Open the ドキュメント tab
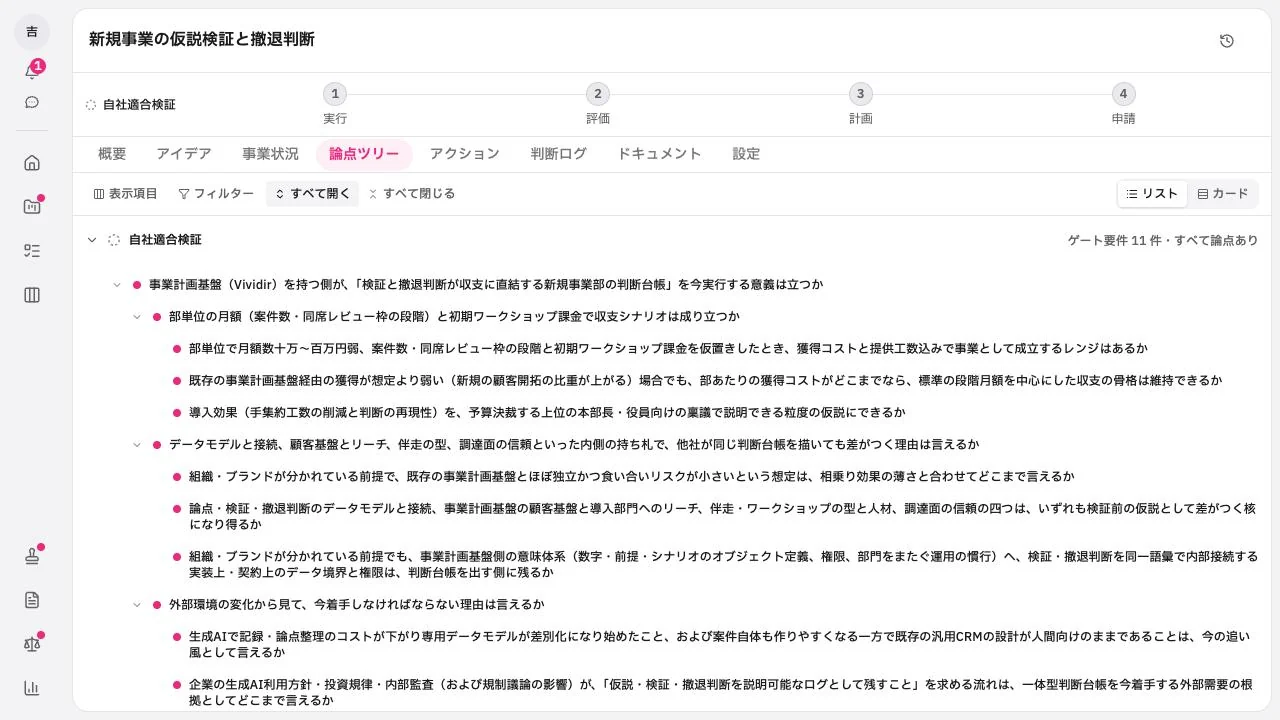 (x=659, y=154)
